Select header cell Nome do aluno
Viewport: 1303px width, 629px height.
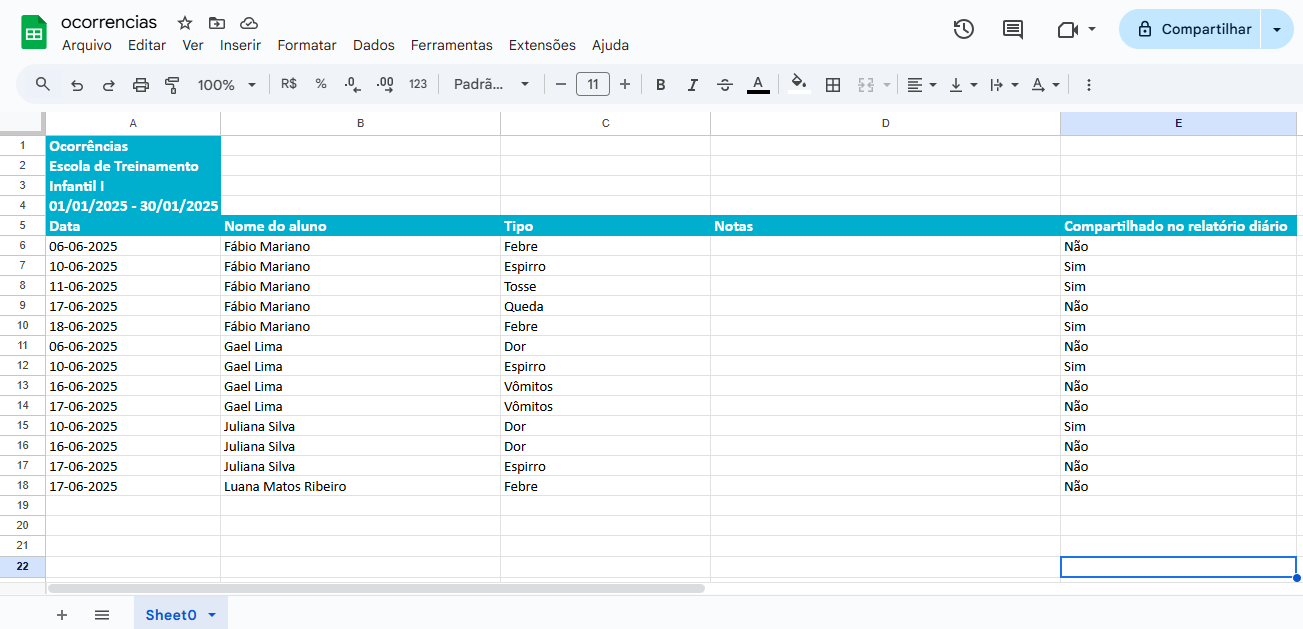(x=360, y=226)
